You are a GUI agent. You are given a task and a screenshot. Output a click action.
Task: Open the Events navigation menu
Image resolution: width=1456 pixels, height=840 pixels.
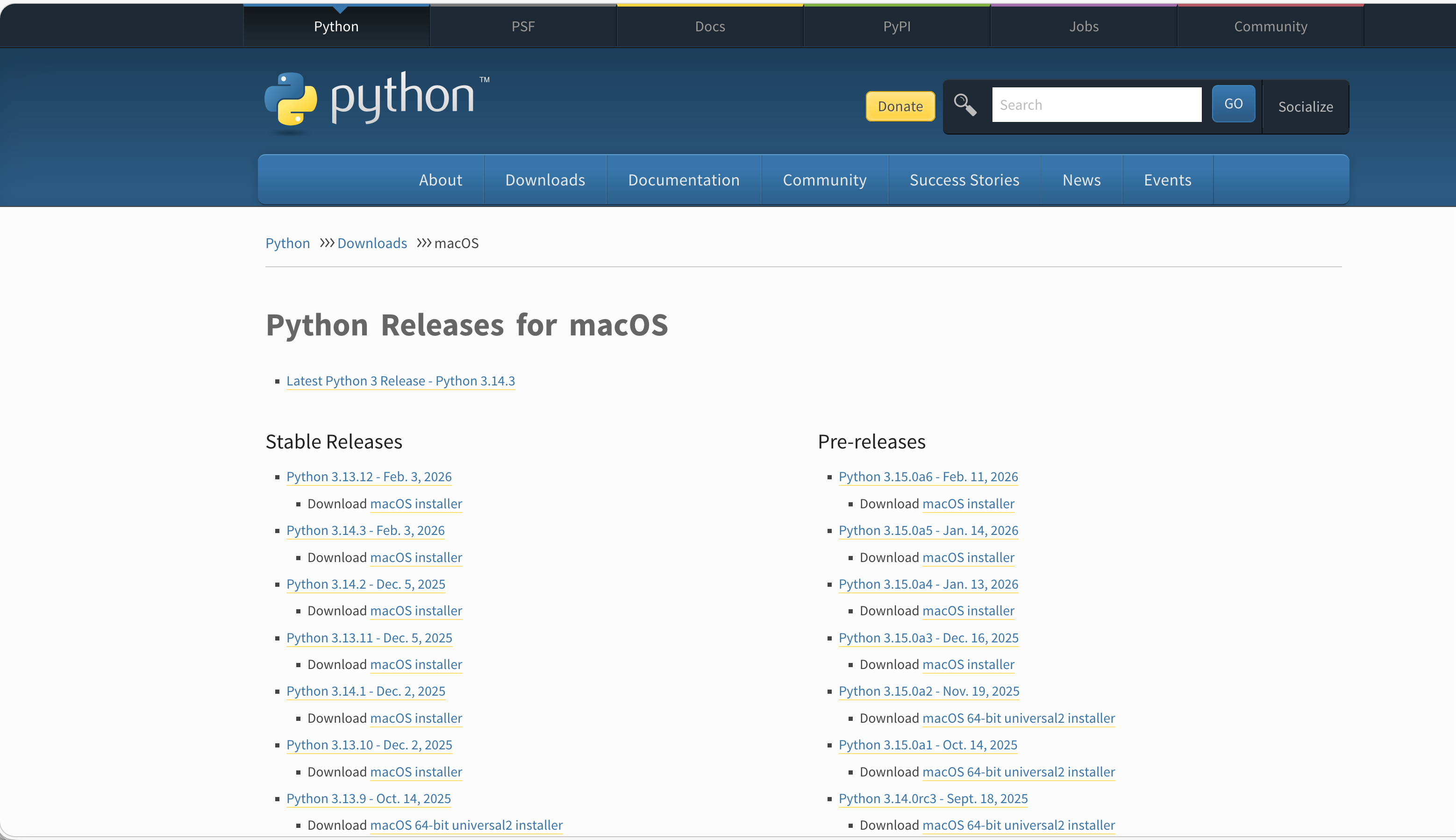click(x=1167, y=180)
